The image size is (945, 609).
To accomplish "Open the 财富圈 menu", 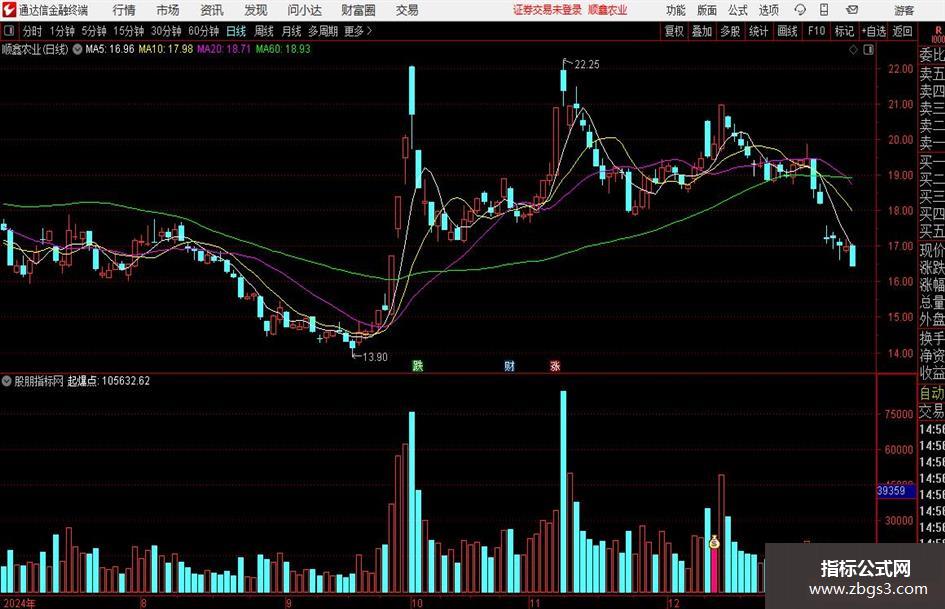I will 358,10.
